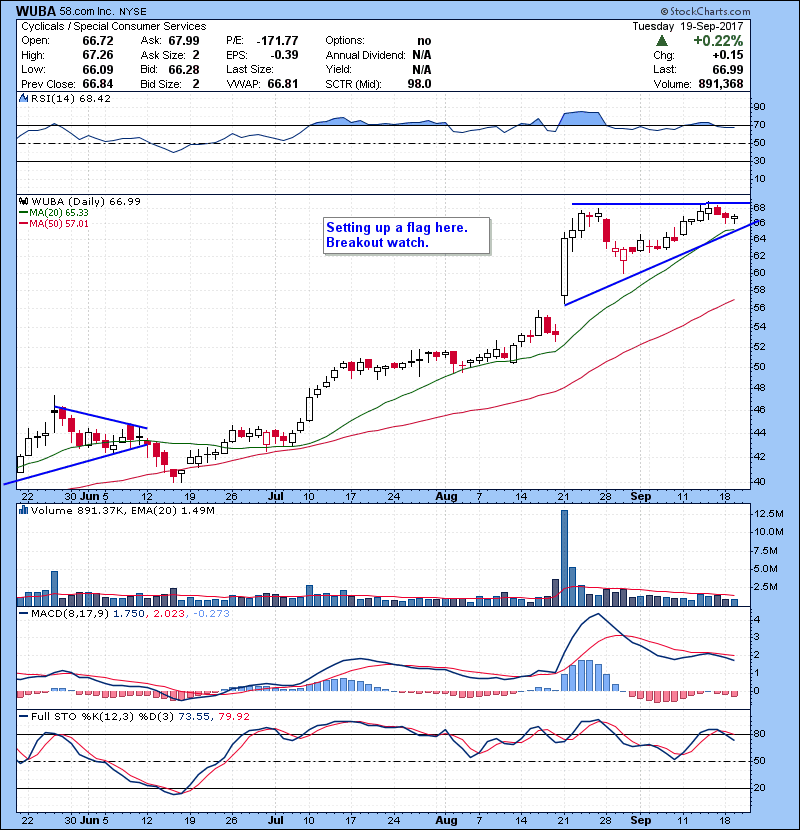Image resolution: width=800 pixels, height=830 pixels.
Task: Click the WUBA (Daily) candlestick legend icon
Action: click(23, 201)
